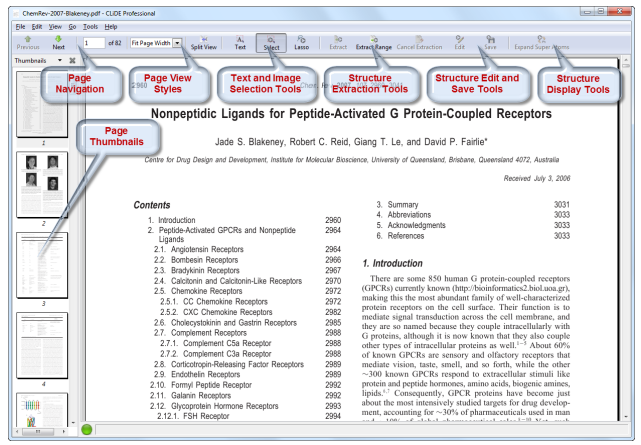Select page 3 thumbnail
This screenshot has height=445, width=641.
tap(42, 265)
